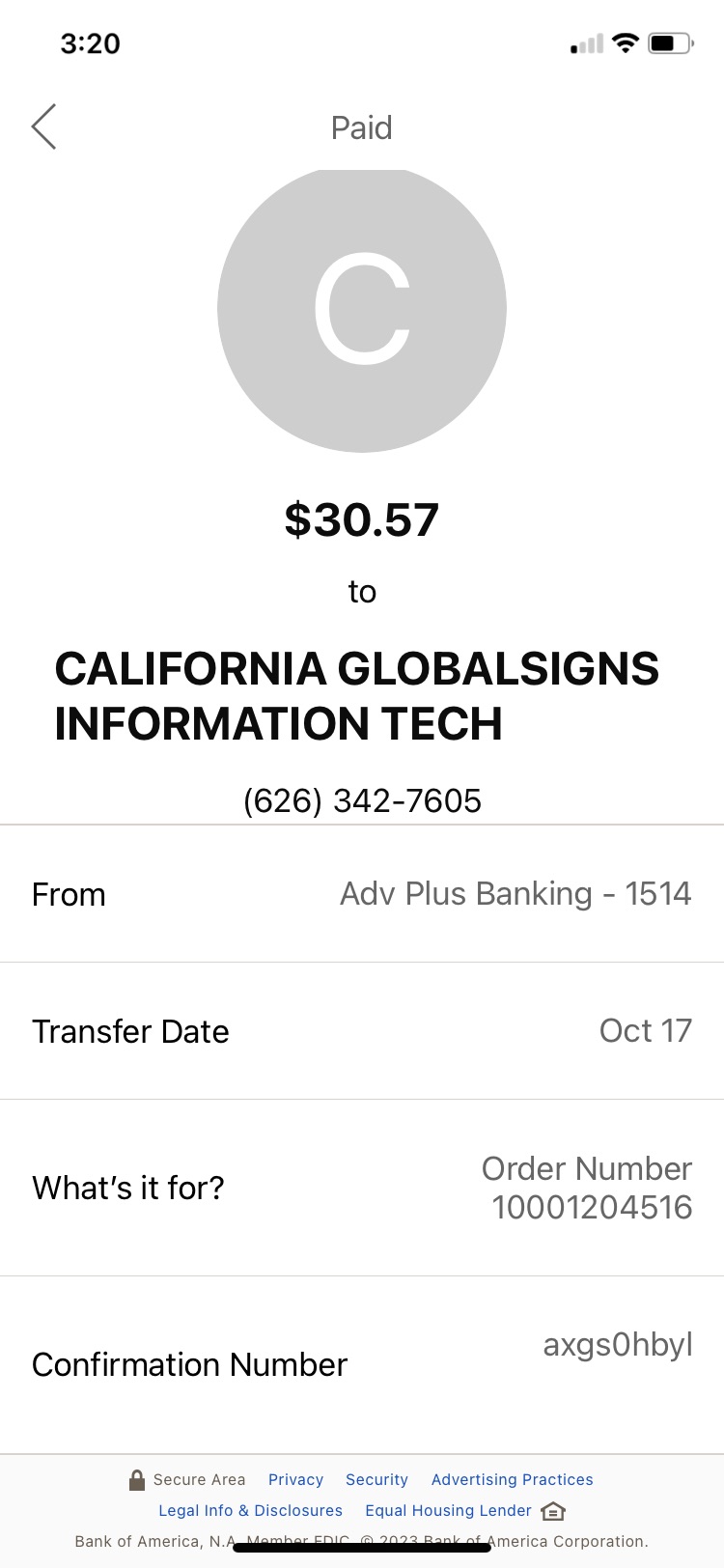The image size is (724, 1568).
Task: Tap the Wi-Fi status icon
Action: (x=626, y=42)
